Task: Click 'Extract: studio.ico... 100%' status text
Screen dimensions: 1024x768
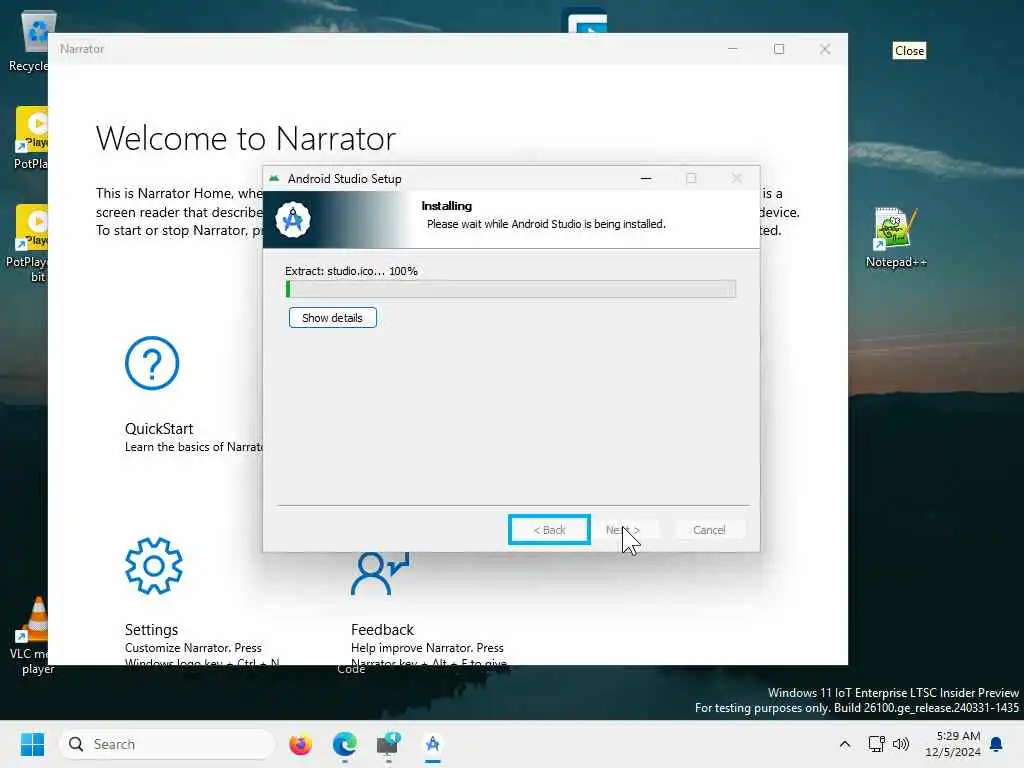Action: pos(351,271)
